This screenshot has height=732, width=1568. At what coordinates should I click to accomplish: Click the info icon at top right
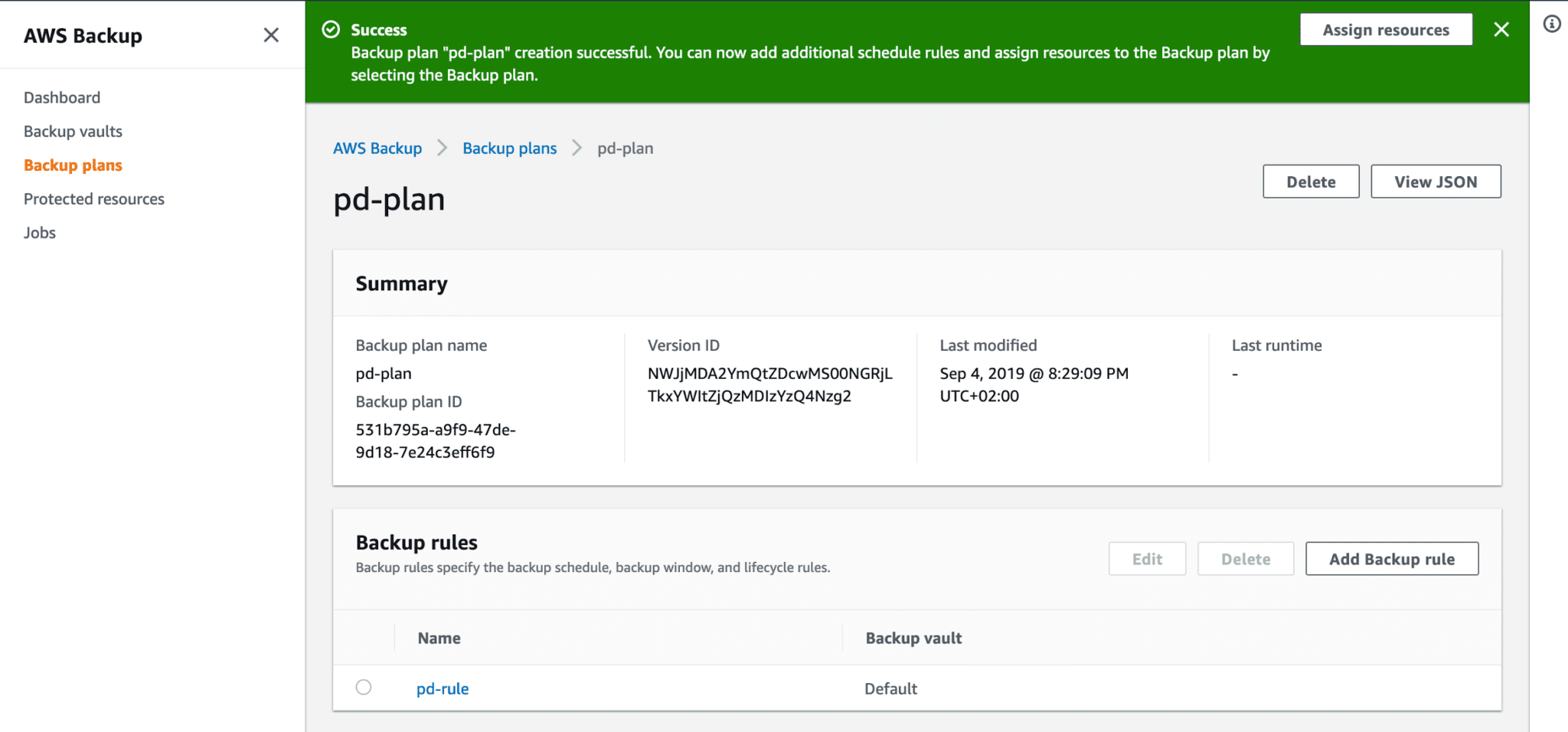point(1552,25)
